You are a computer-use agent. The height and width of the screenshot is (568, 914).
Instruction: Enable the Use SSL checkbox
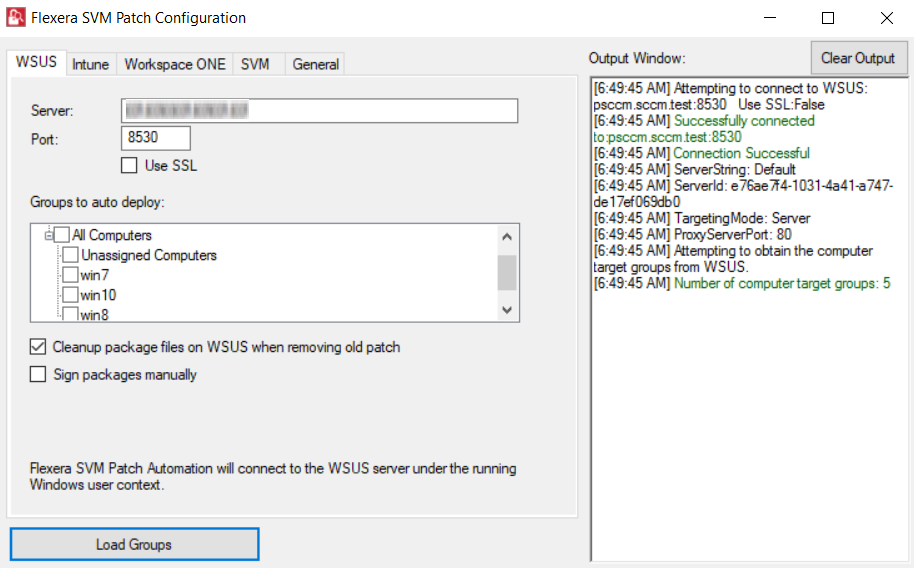tap(129, 166)
